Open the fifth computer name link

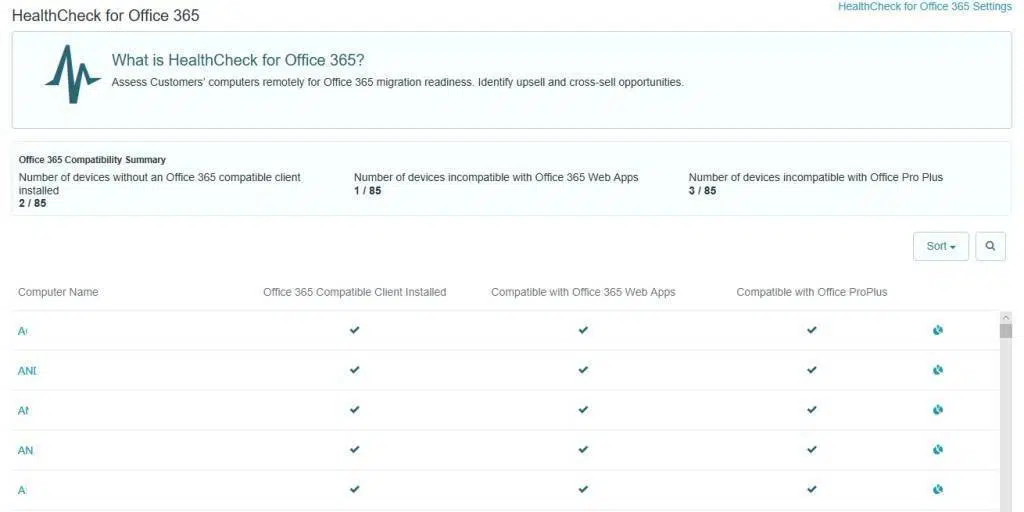(x=22, y=491)
